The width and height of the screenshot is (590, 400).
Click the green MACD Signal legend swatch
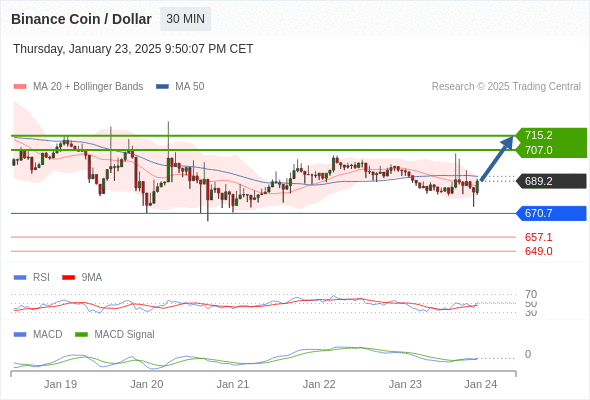click(81, 335)
